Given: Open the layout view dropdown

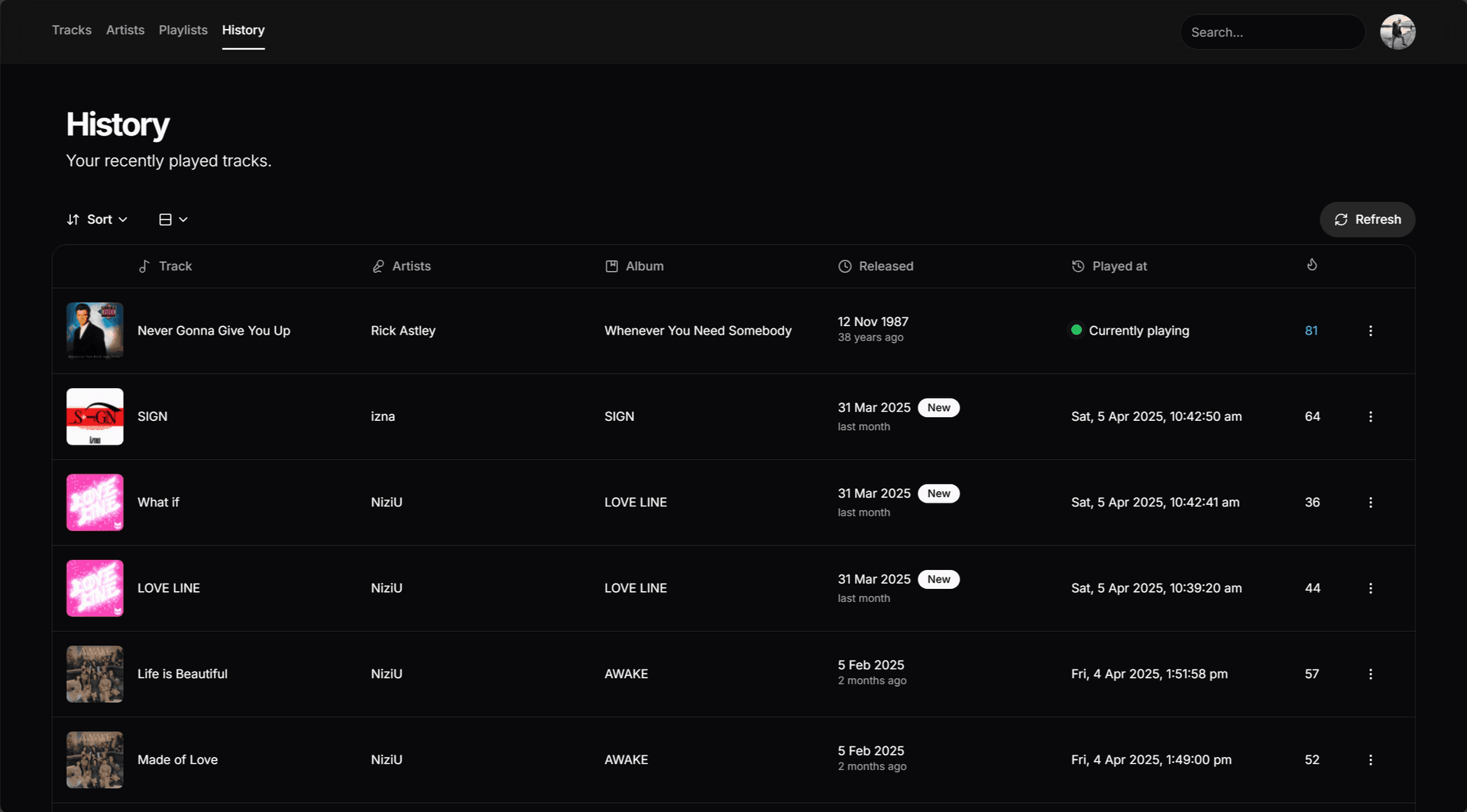Looking at the screenshot, I should [173, 219].
